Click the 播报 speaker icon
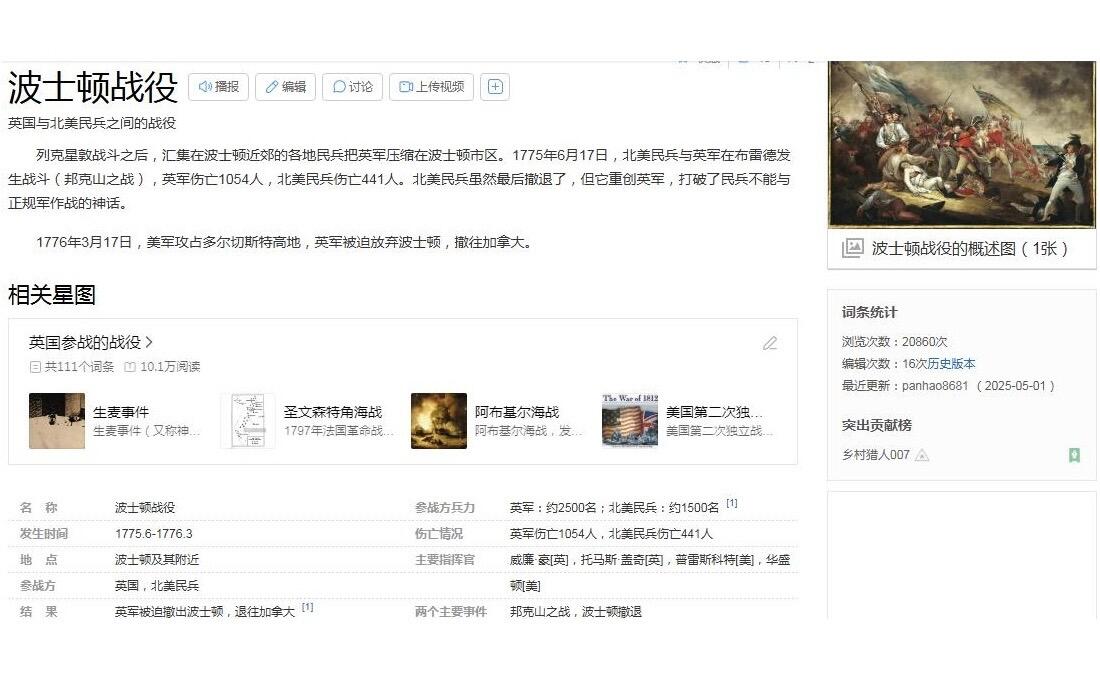This screenshot has height=676, width=1100. tap(206, 85)
